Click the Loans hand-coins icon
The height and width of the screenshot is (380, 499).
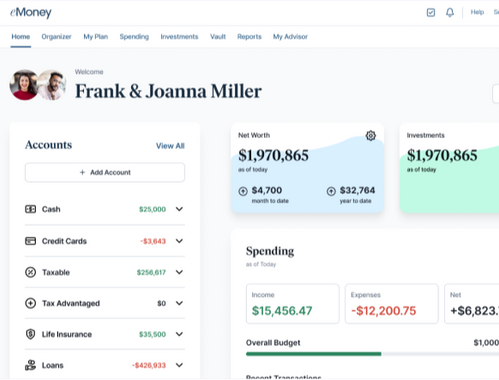(30, 365)
